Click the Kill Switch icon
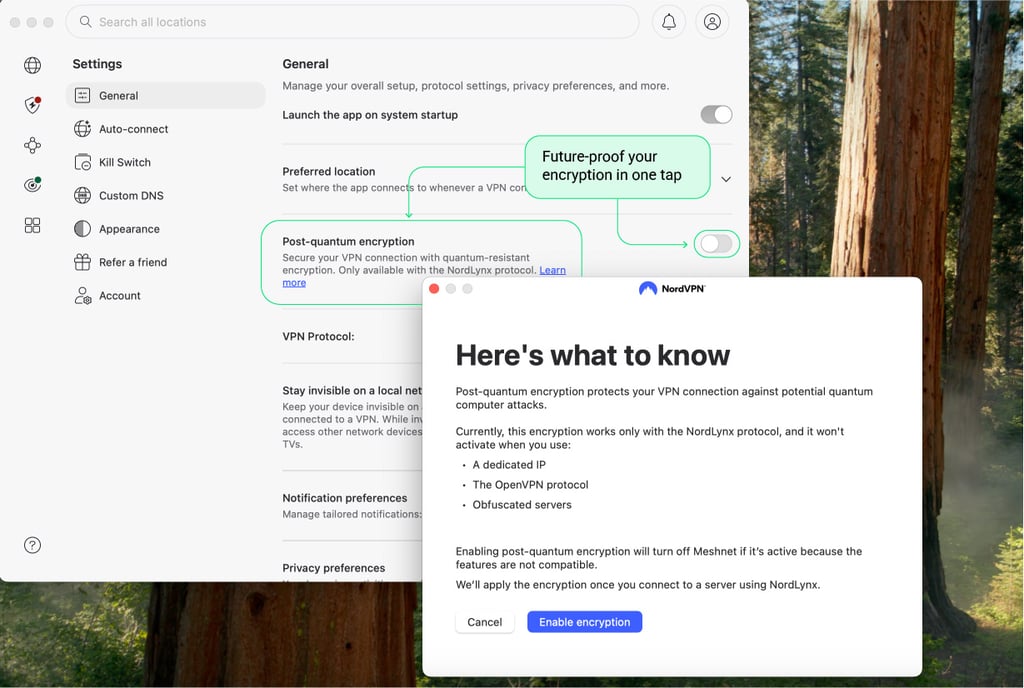This screenshot has height=688, width=1024. pos(83,162)
